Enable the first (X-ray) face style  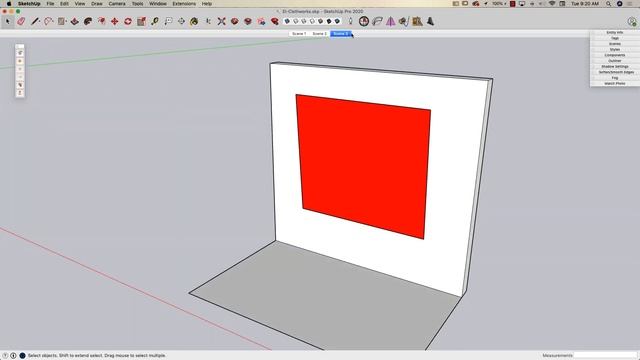[x=287, y=21]
